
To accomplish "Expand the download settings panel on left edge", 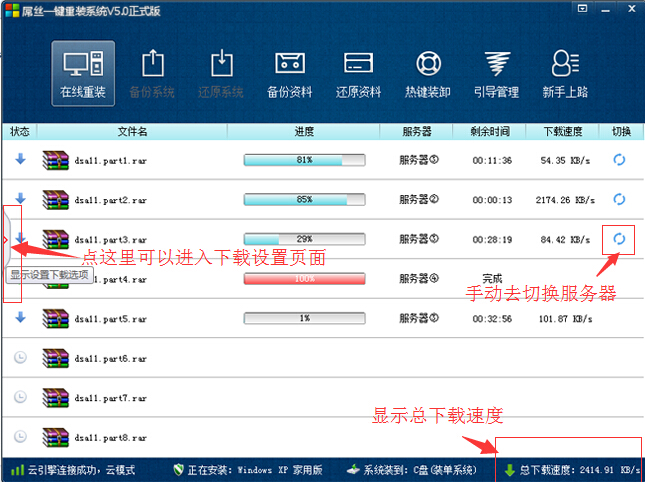I will tap(5, 240).
